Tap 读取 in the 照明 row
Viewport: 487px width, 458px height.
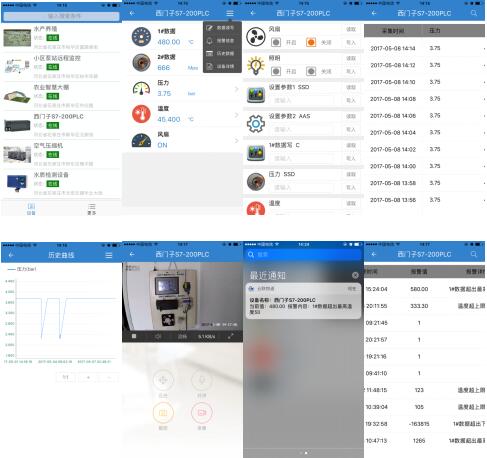click(351, 58)
